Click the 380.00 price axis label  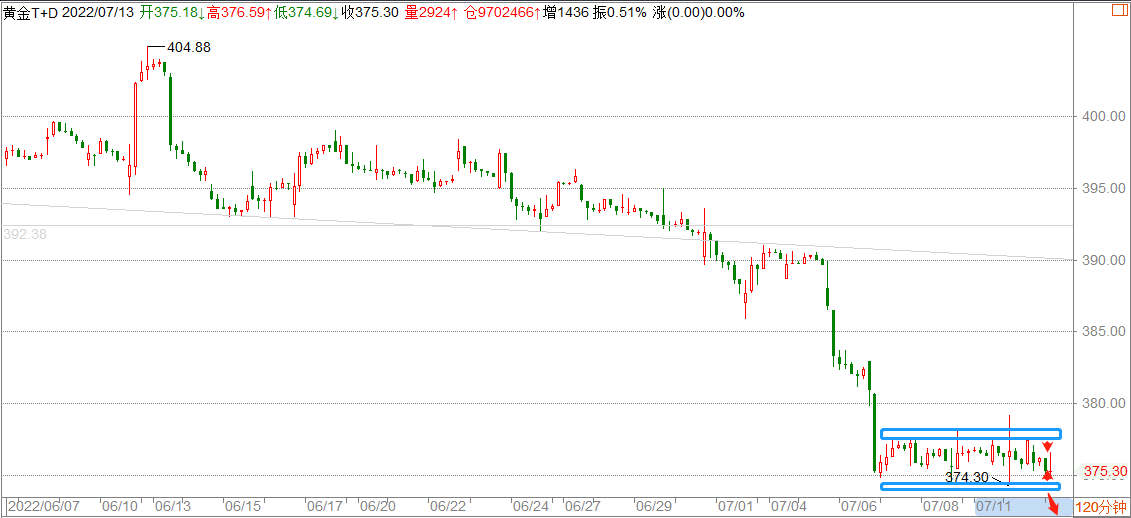(x=1105, y=403)
